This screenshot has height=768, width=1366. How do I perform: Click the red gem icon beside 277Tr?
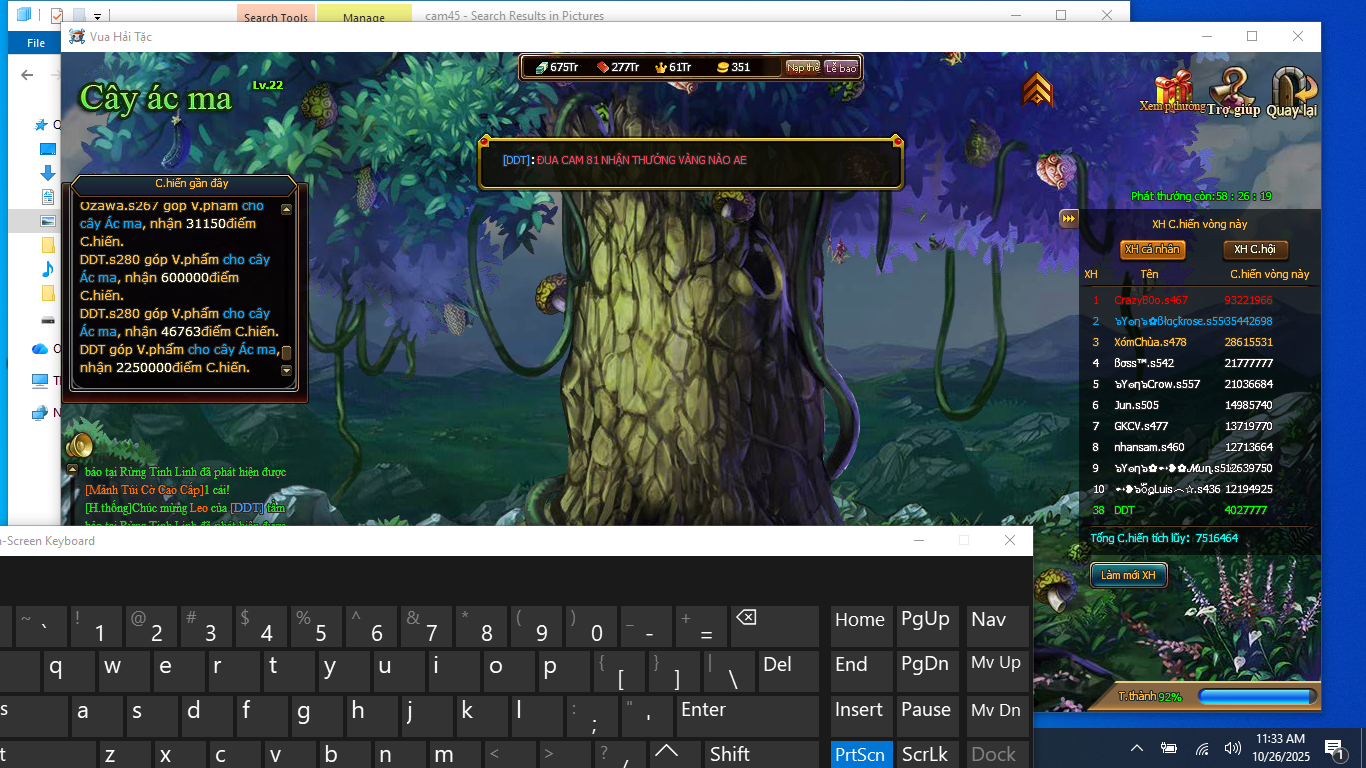pos(602,67)
